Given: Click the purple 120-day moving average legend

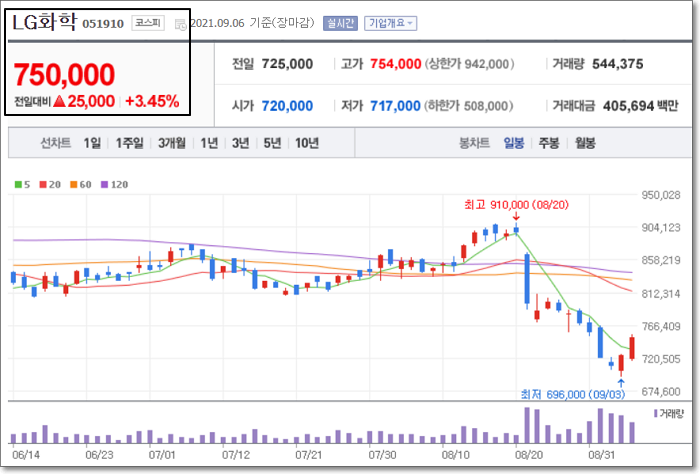Looking at the screenshot, I should [x=114, y=184].
